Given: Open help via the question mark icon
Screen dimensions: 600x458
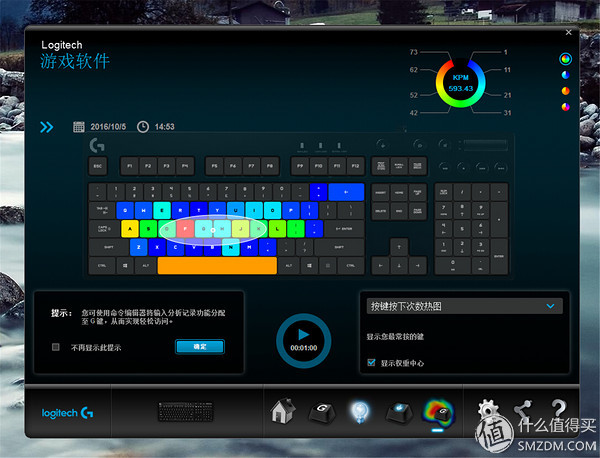Looking at the screenshot, I should (558, 409).
